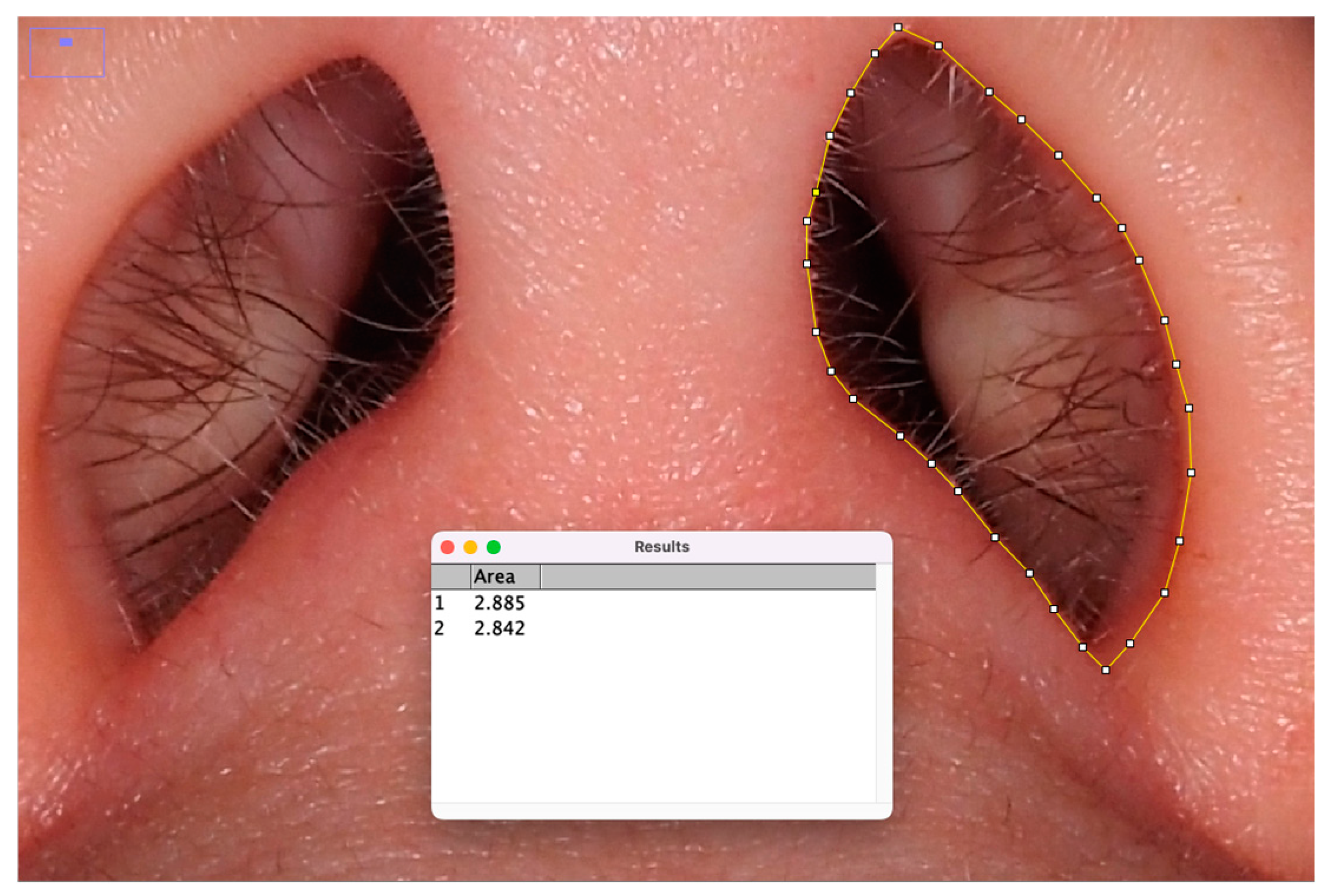Close the Results window with red button

tap(447, 548)
